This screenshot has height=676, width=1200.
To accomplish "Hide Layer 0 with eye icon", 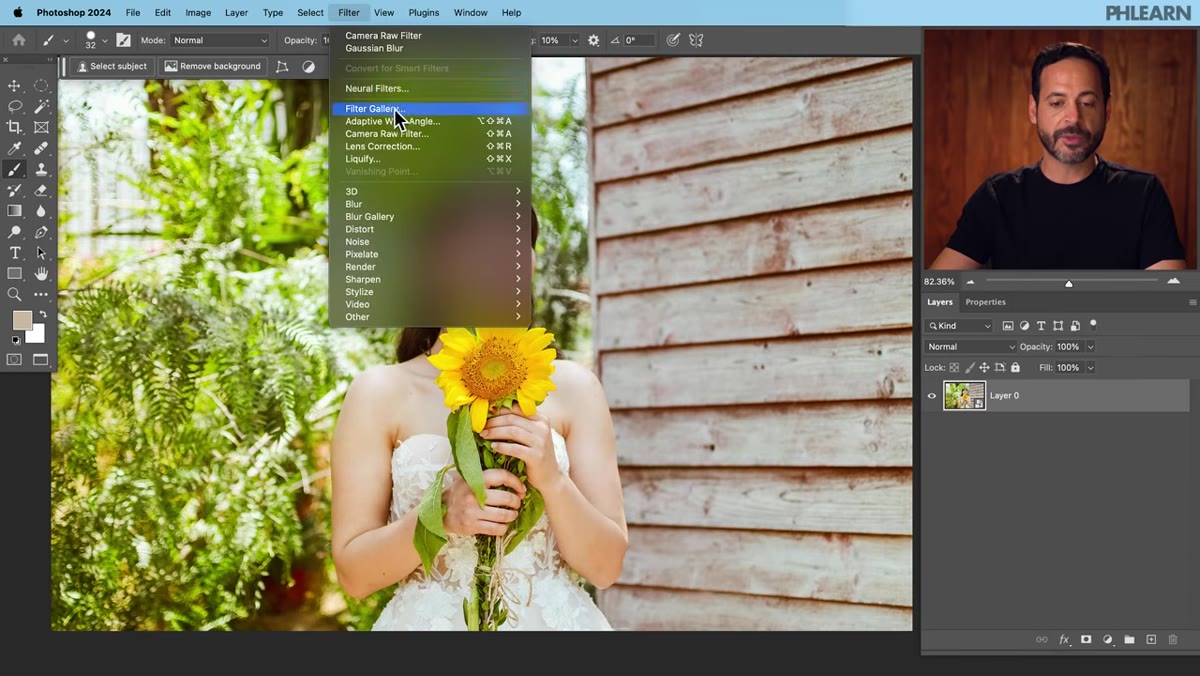I will [x=932, y=396].
